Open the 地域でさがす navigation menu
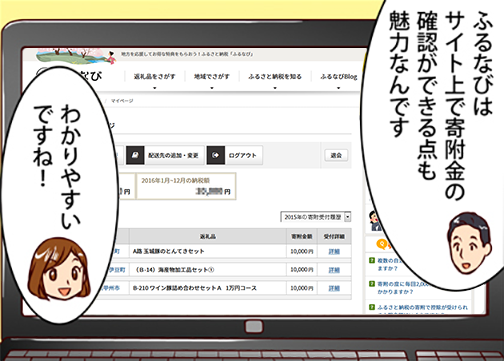The width and height of the screenshot is (504, 361). tap(212, 77)
